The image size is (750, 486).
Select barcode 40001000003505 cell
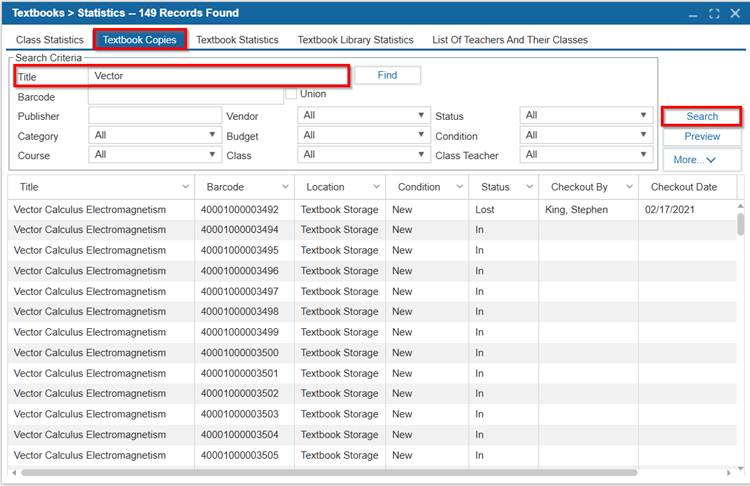(244, 455)
